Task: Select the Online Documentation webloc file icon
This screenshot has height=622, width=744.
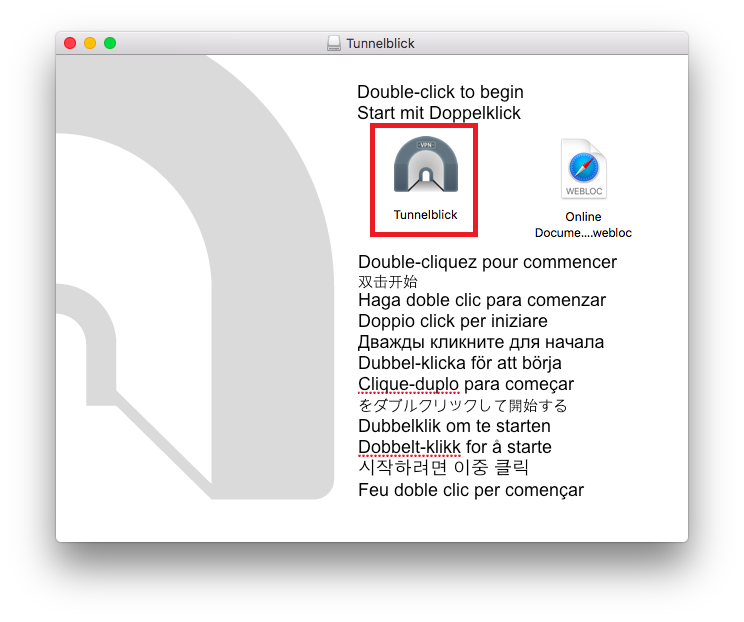Action: tap(584, 169)
